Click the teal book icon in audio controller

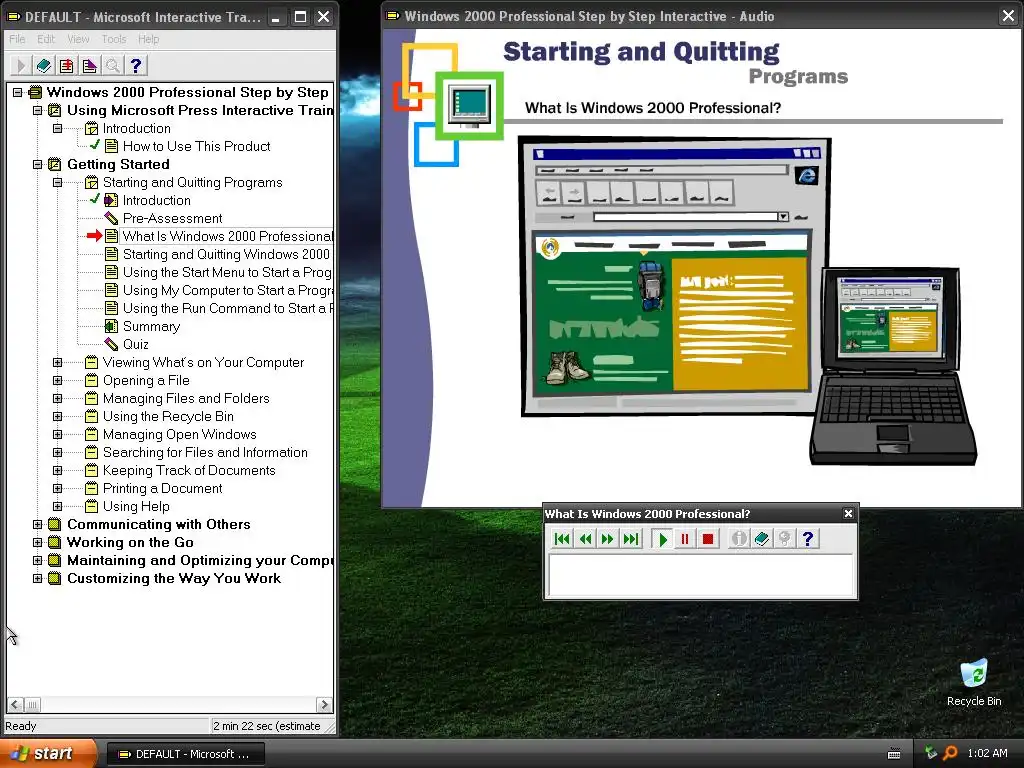click(x=761, y=539)
